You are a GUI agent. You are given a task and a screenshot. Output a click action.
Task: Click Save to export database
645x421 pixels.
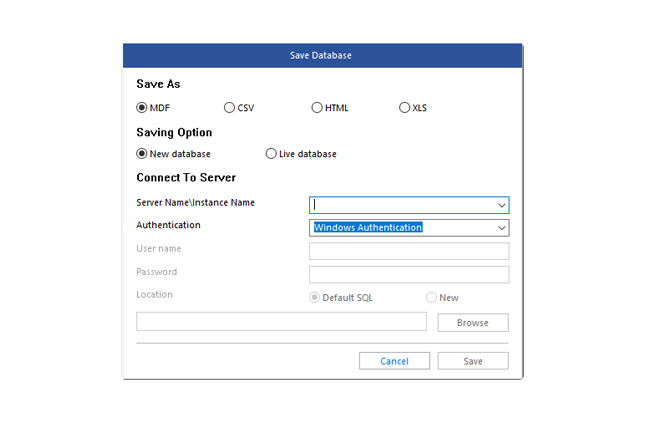pyautogui.click(x=473, y=361)
